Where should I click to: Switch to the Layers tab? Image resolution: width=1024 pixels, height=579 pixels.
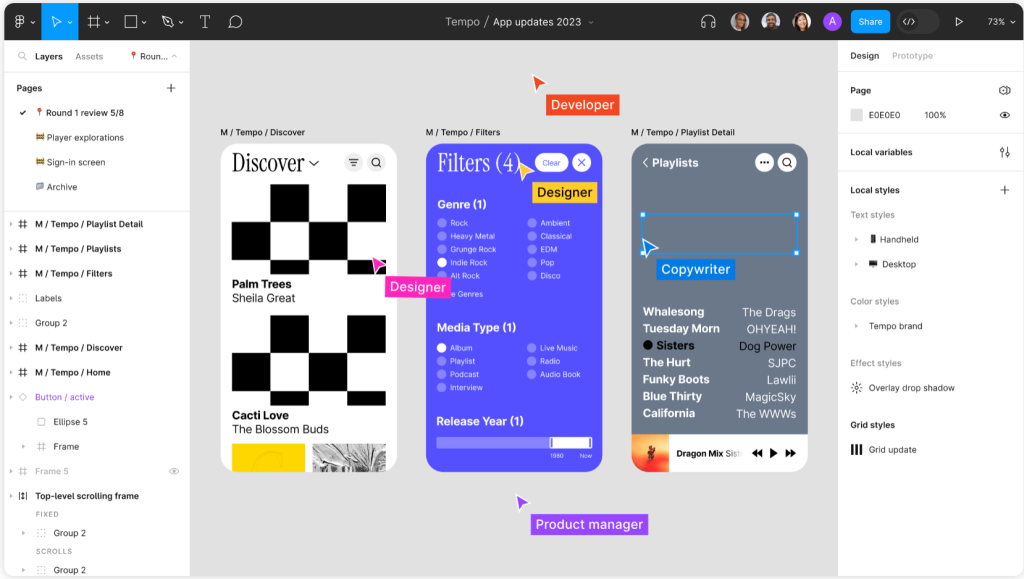point(49,56)
